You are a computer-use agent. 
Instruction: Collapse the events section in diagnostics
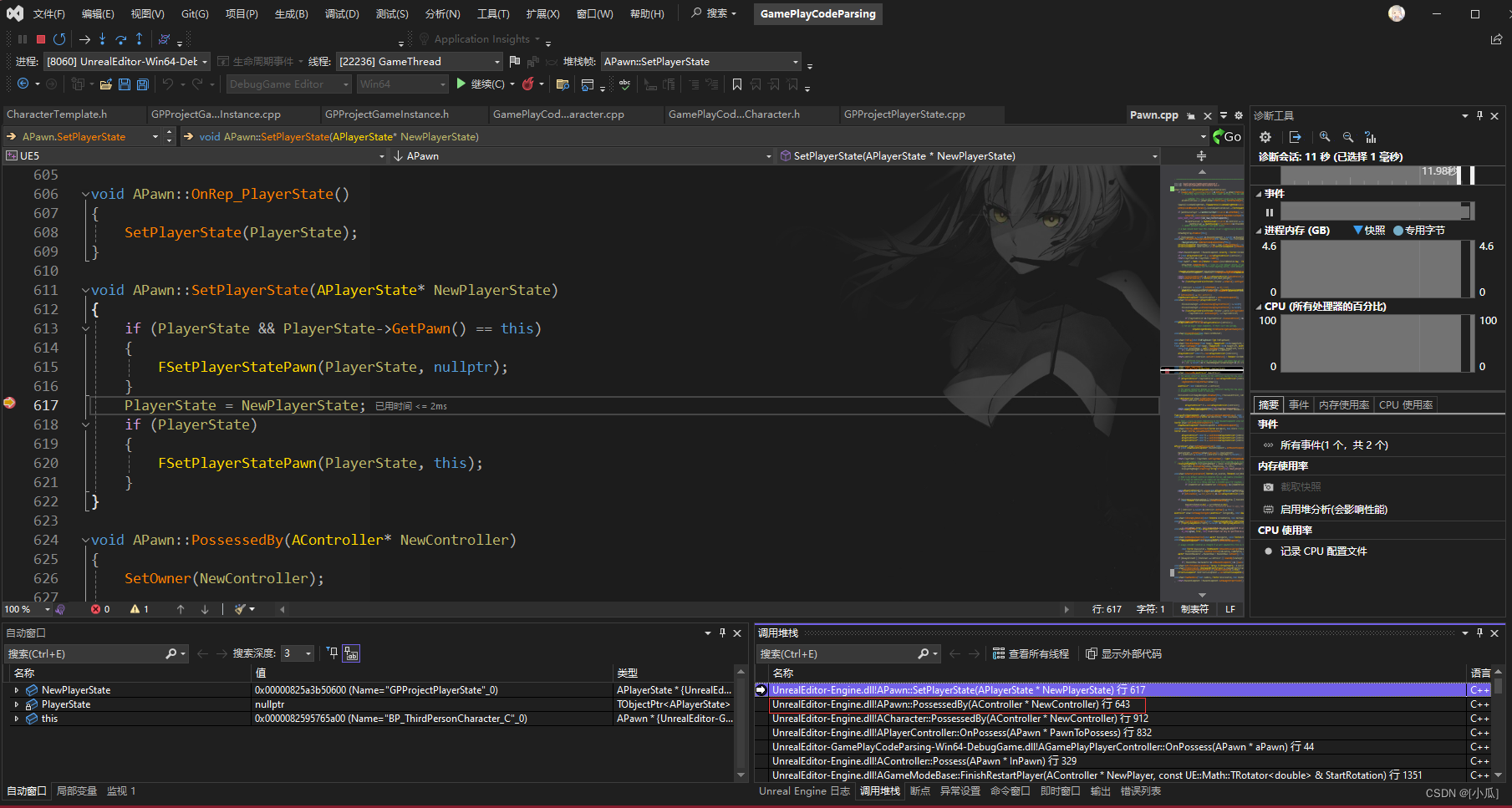[1259, 194]
